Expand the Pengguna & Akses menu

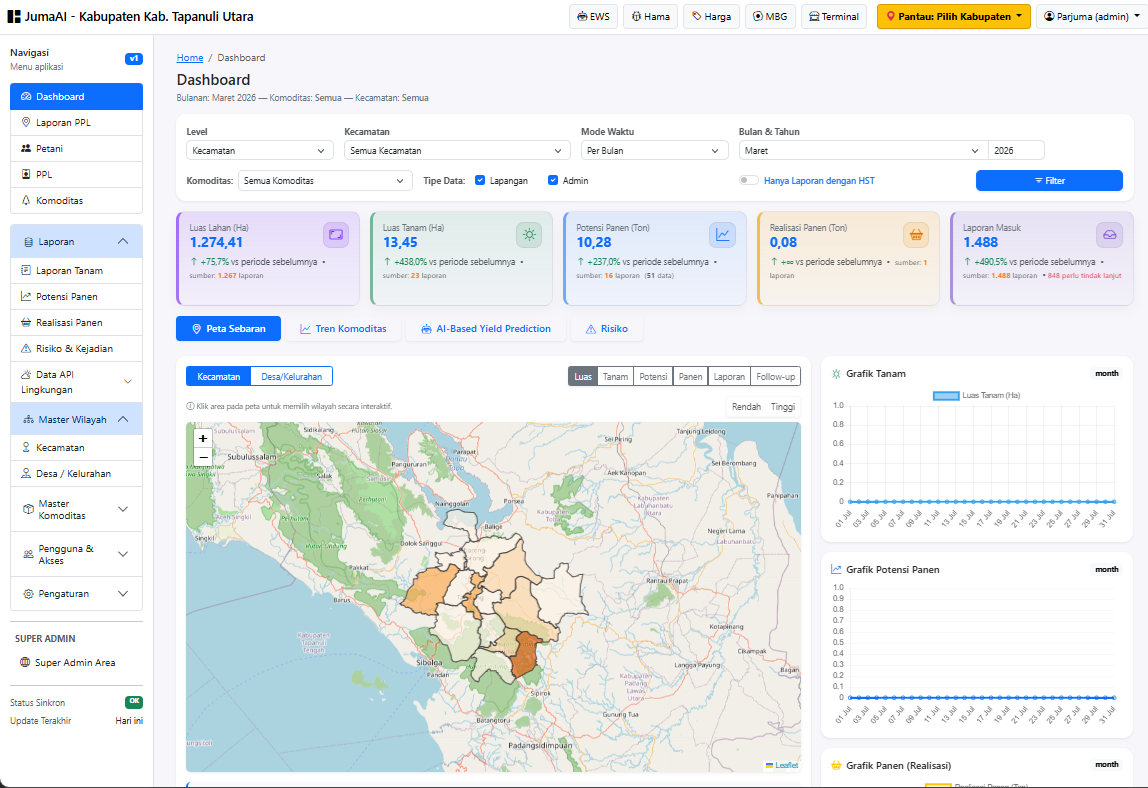tap(76, 554)
